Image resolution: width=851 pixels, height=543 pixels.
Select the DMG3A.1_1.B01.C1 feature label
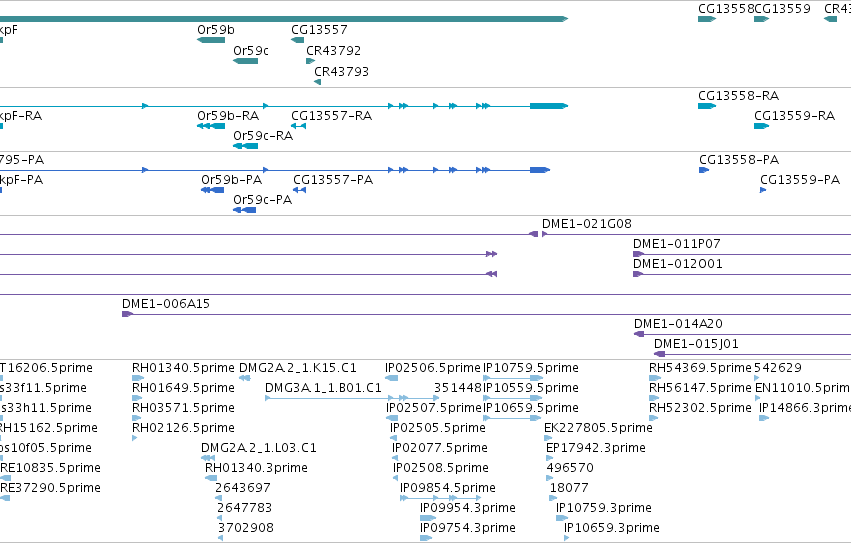(x=323, y=388)
